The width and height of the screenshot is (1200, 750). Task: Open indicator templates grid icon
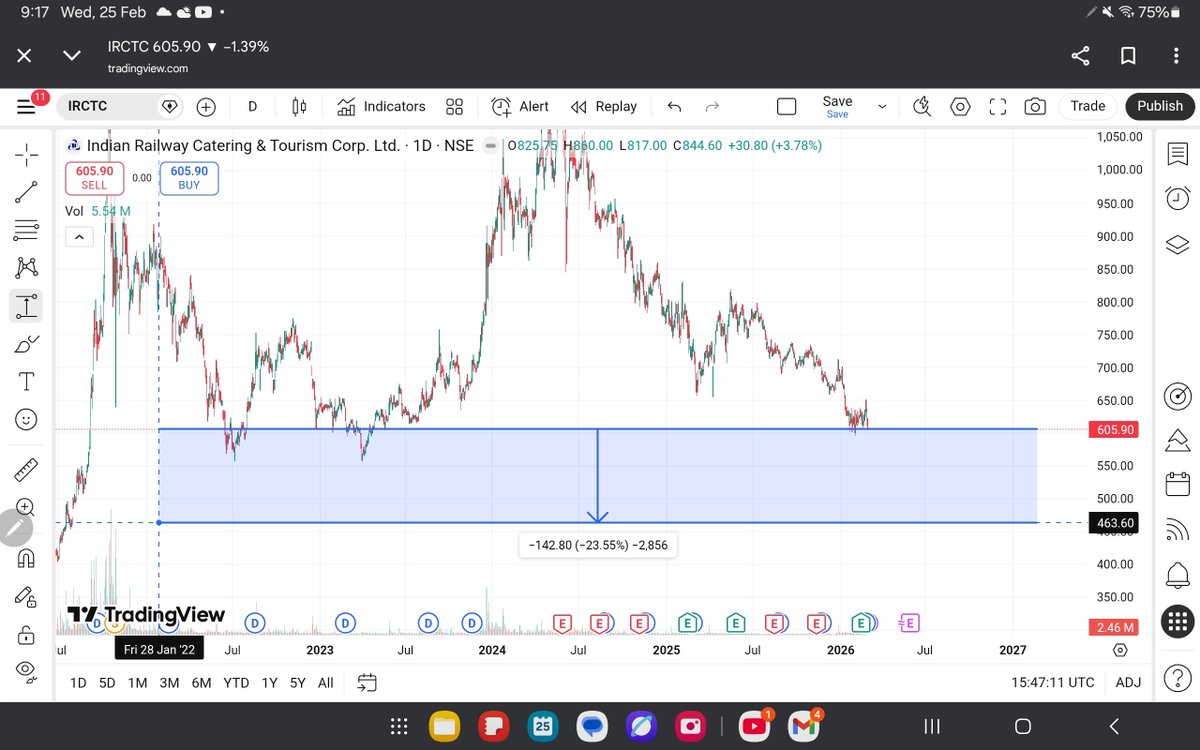click(455, 106)
